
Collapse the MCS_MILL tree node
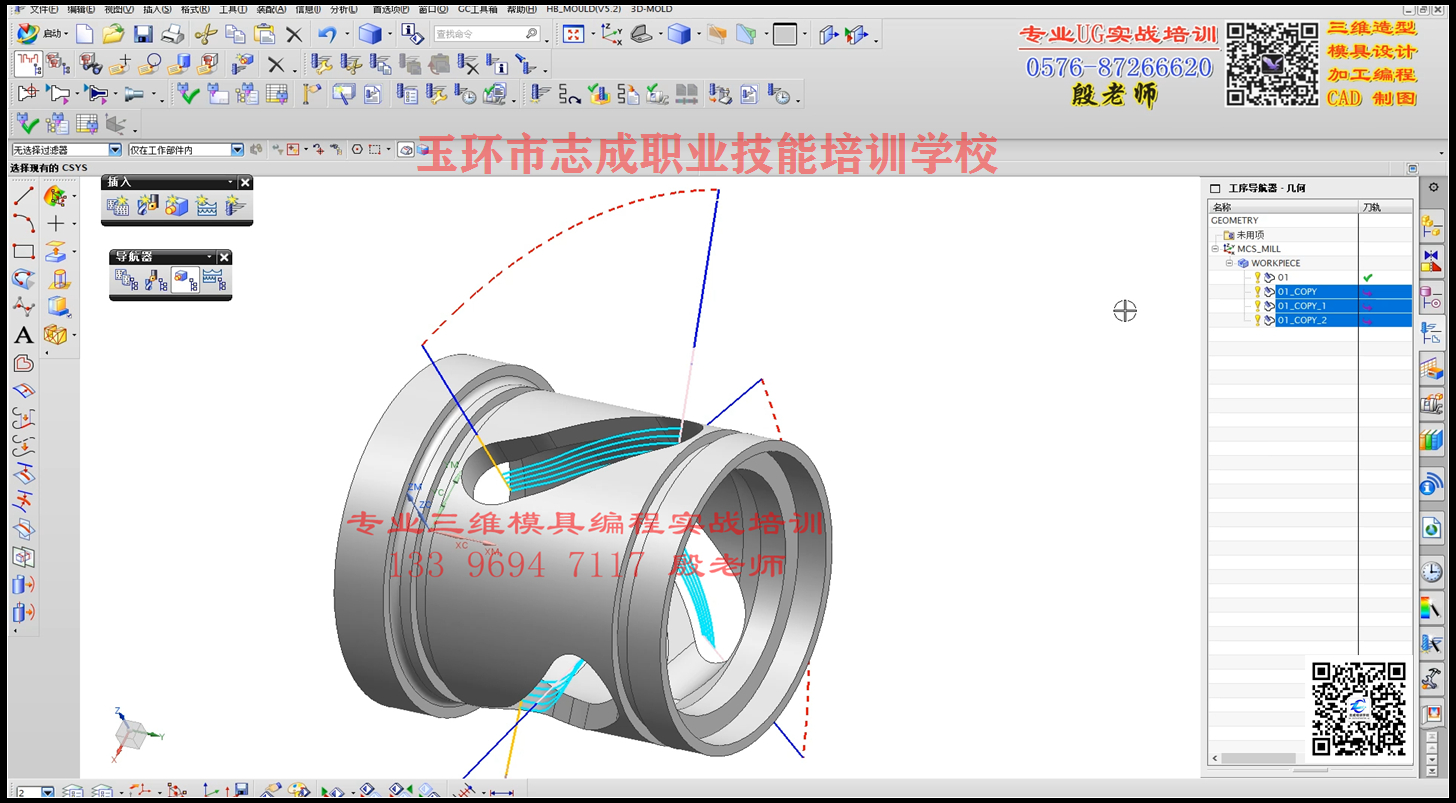[x=1216, y=249]
